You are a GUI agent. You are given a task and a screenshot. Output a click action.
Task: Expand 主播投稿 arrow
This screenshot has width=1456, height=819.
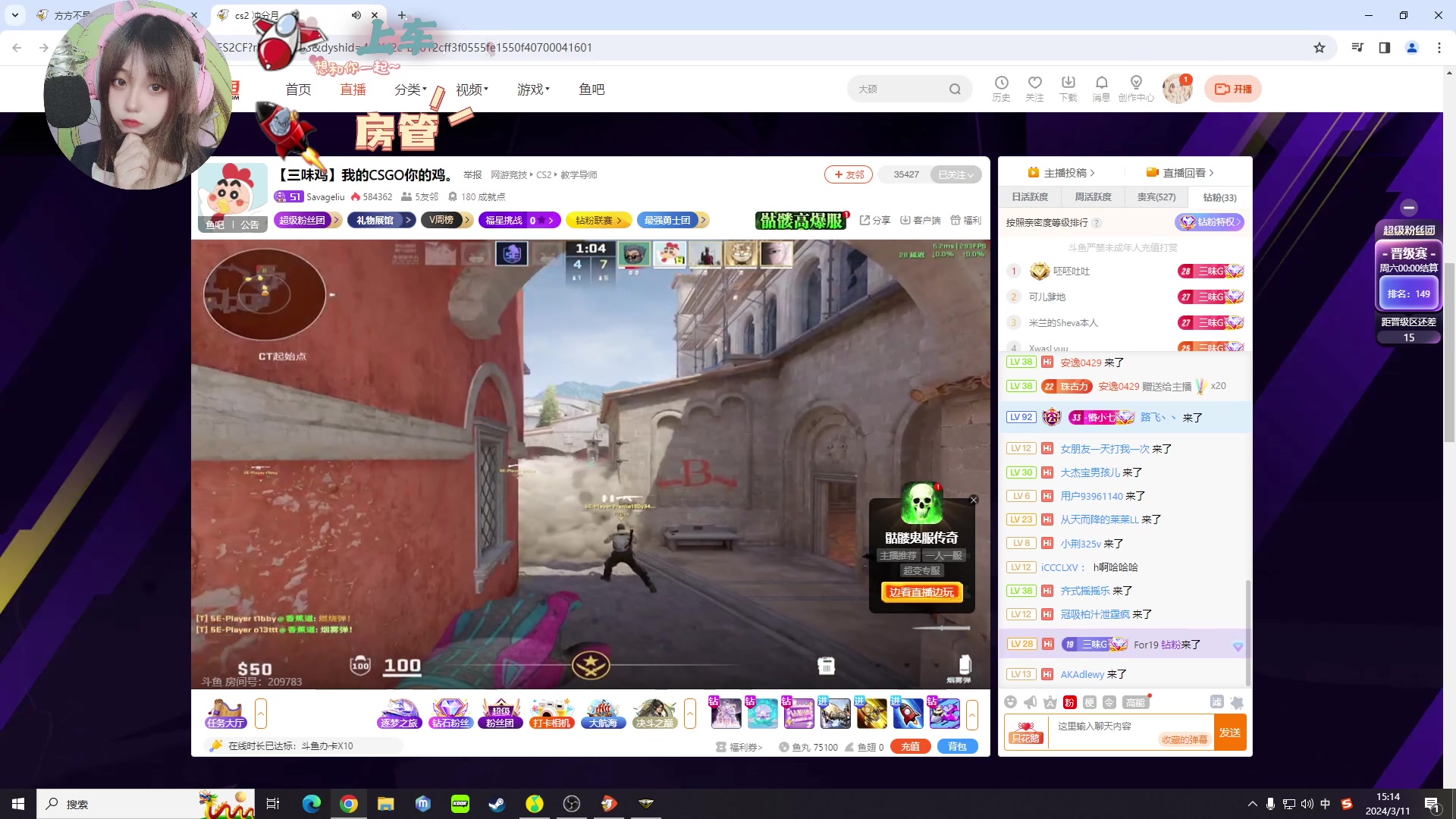(x=1093, y=173)
